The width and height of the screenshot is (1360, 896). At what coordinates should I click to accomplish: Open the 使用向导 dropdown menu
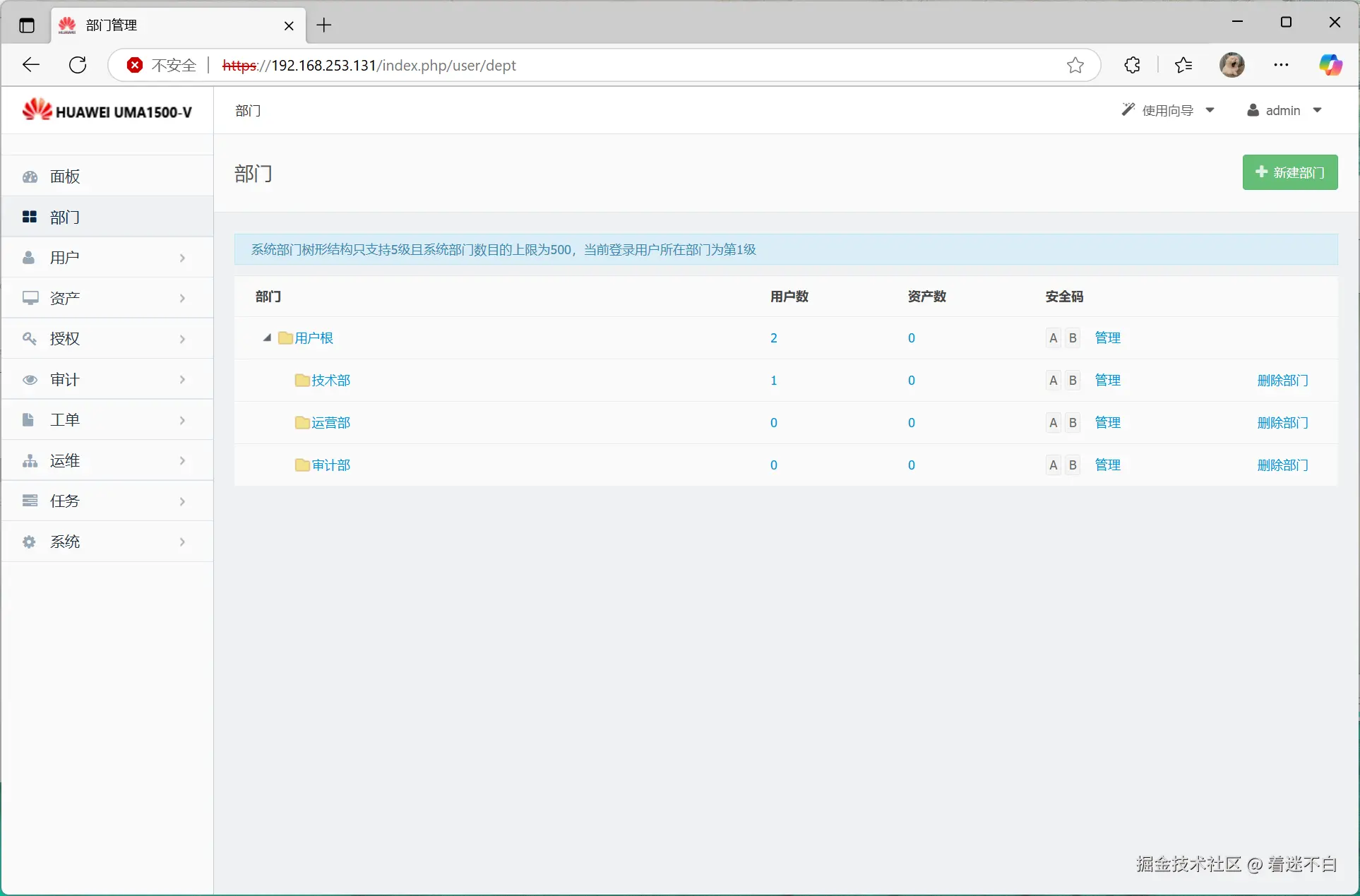[1168, 111]
